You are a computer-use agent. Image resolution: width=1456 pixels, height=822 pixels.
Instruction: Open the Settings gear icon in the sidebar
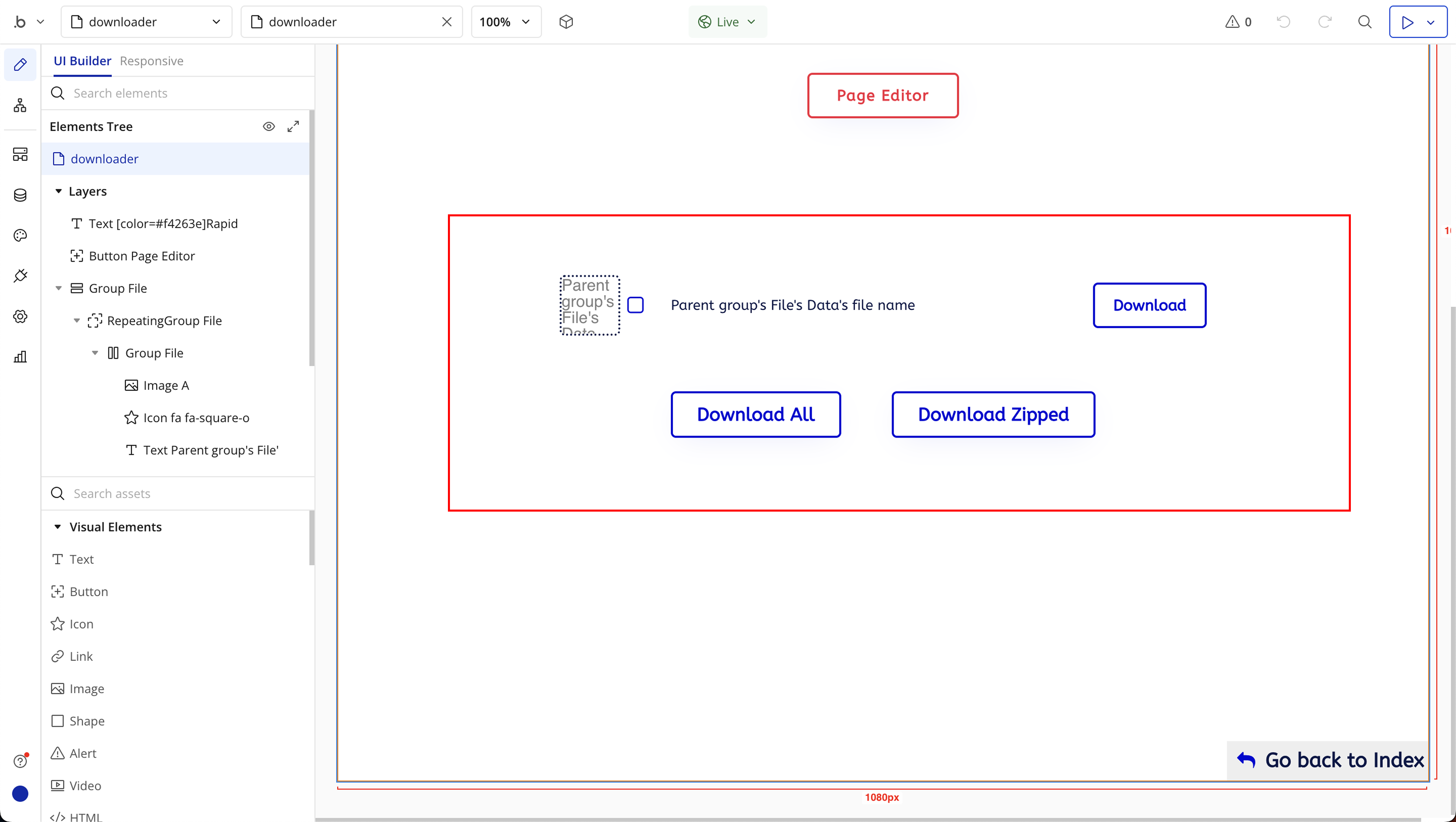[x=20, y=316]
